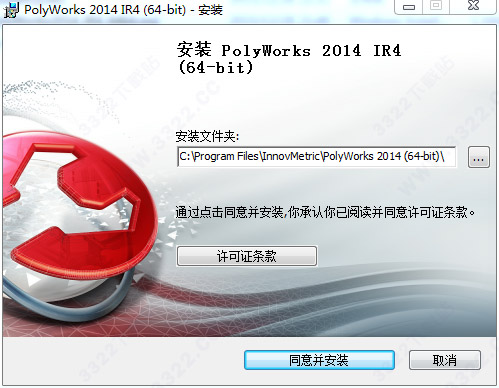Open the 许可证条款 license terms

(247, 256)
